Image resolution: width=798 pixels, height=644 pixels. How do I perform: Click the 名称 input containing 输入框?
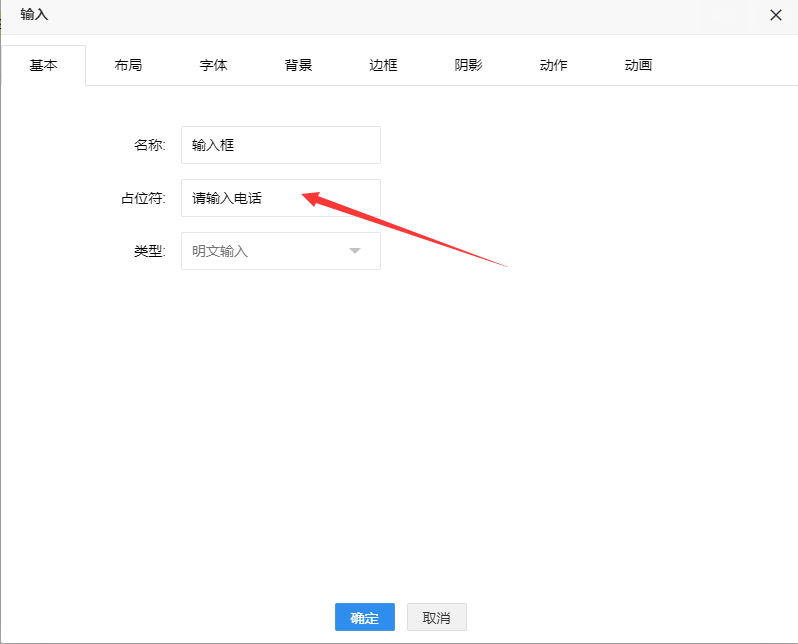pyautogui.click(x=280, y=145)
